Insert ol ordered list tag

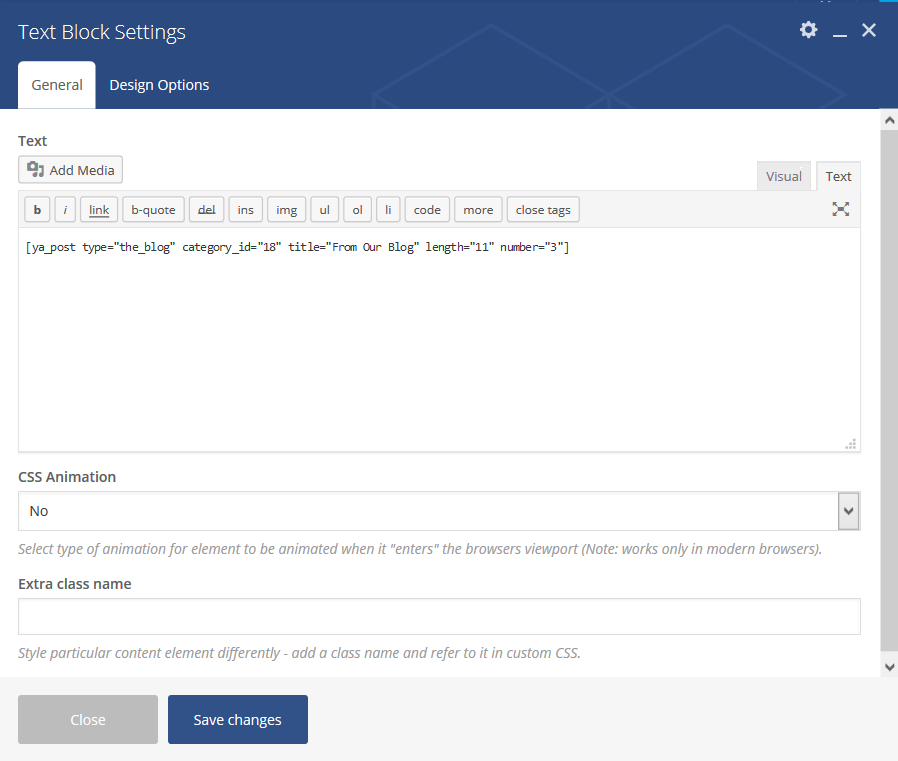point(357,210)
